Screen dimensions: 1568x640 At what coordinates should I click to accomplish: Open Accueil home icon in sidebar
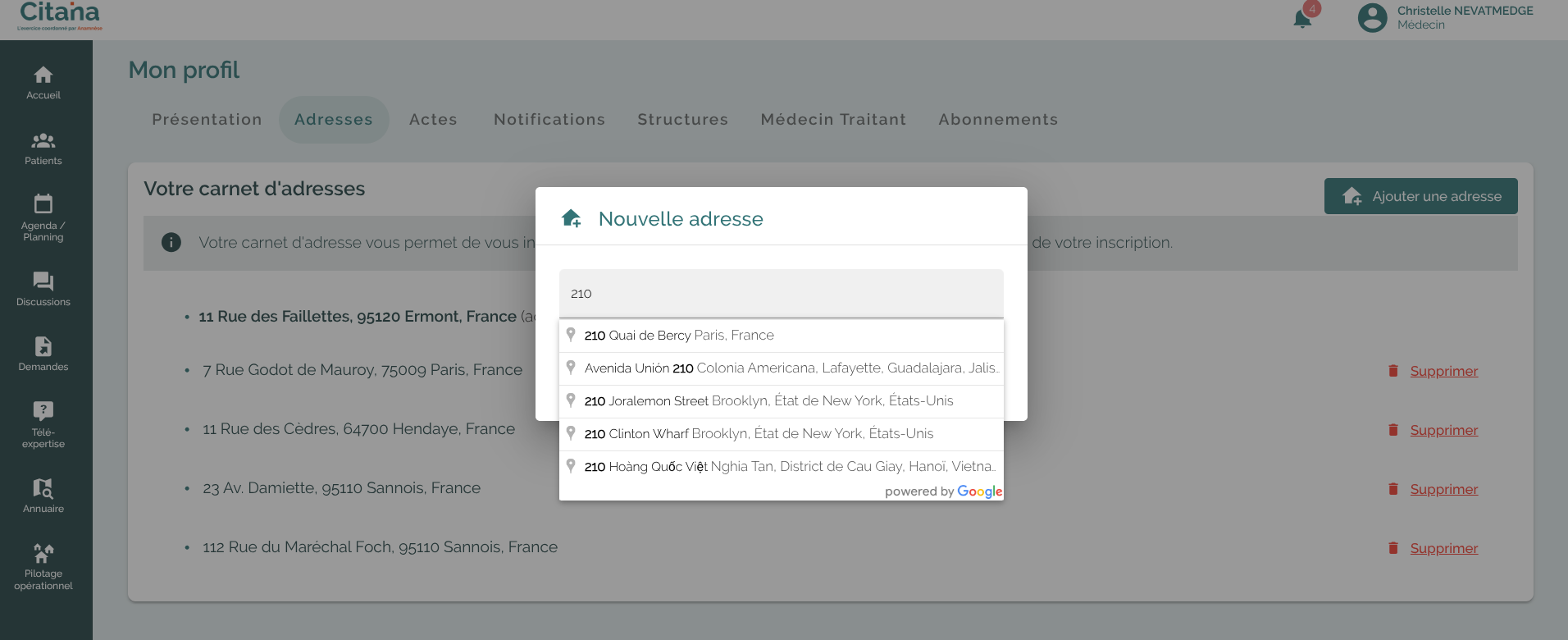coord(43,75)
